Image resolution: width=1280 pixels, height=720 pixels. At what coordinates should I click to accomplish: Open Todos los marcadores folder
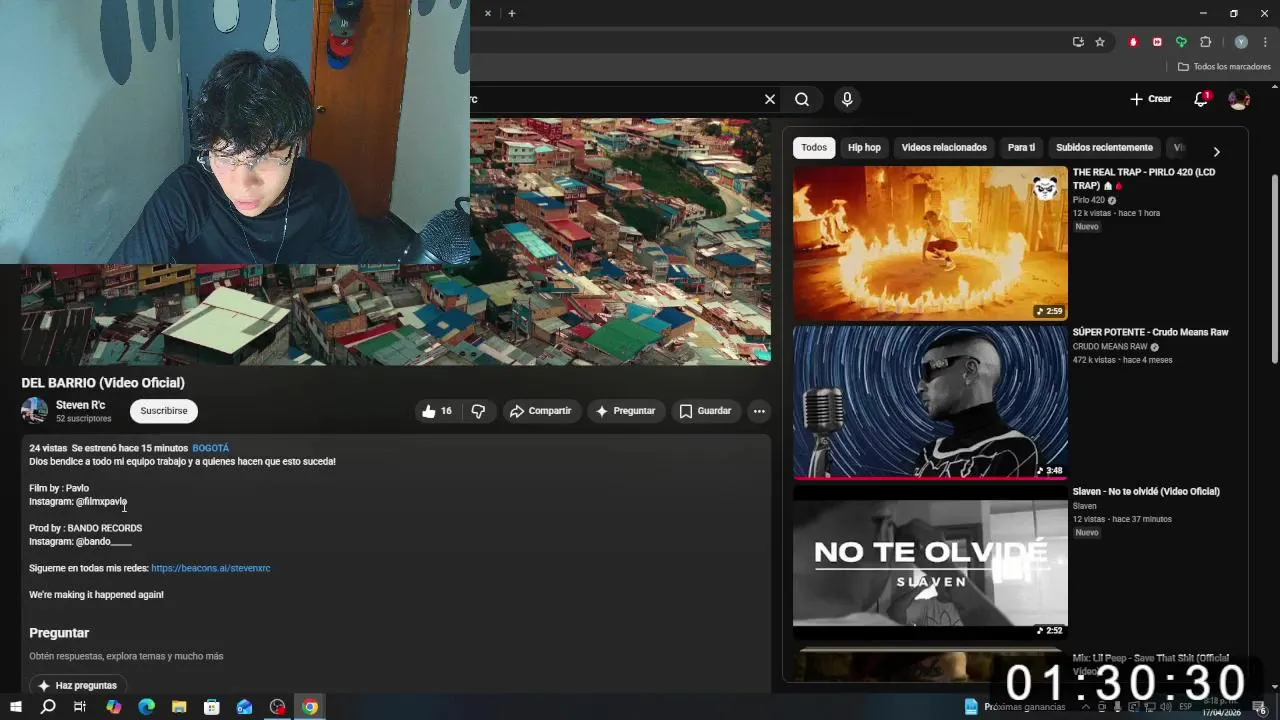(1224, 67)
